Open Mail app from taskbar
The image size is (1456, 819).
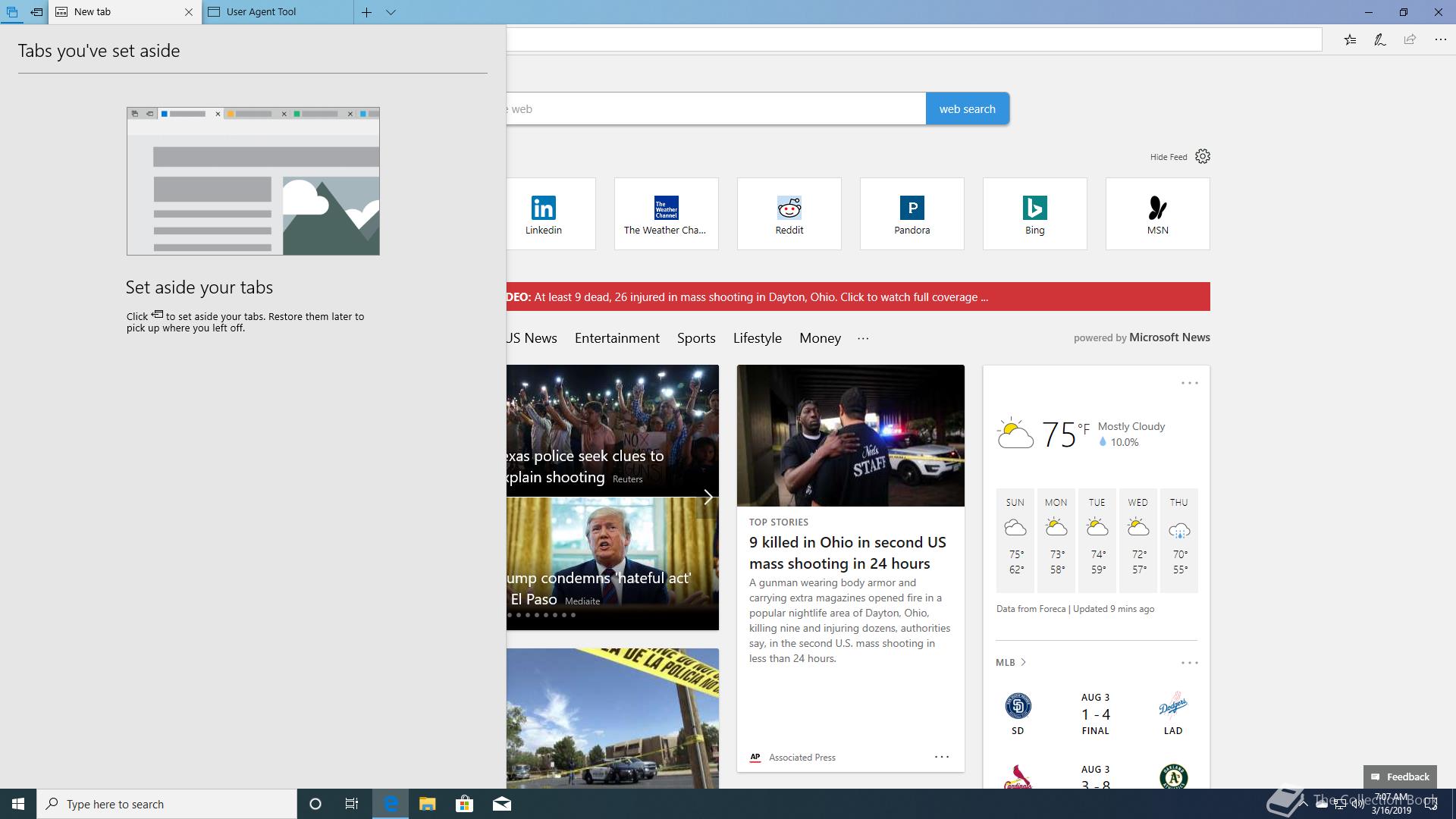coord(501,804)
